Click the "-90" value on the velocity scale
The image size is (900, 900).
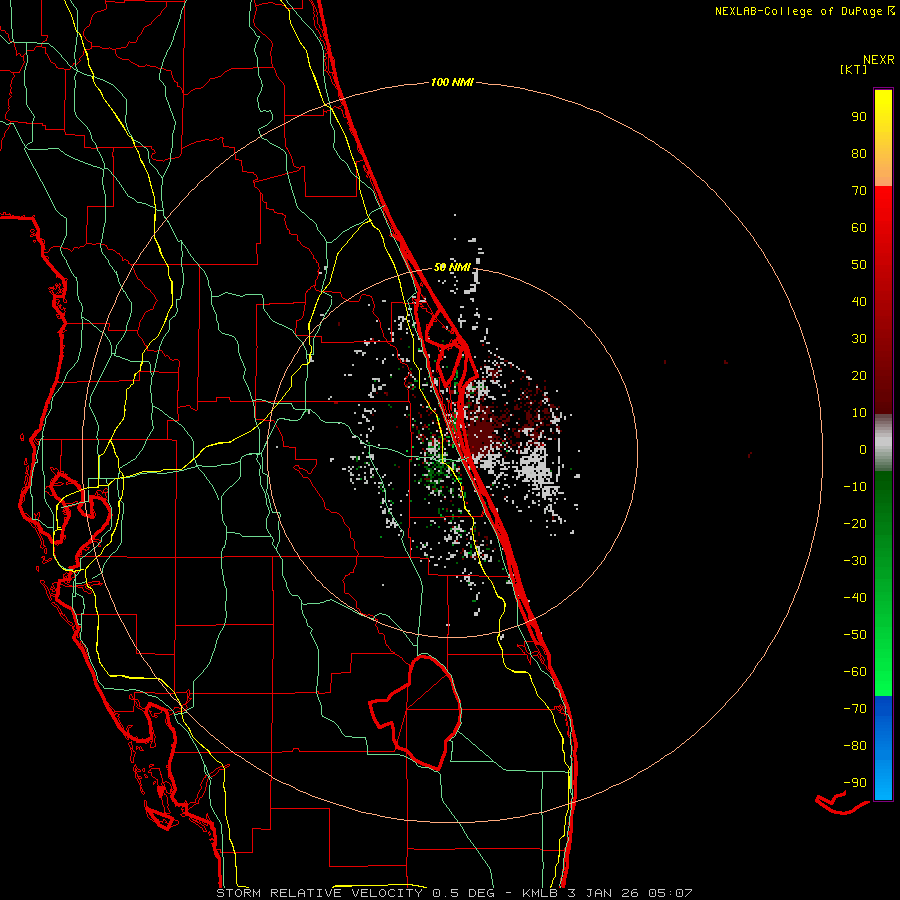pos(855,783)
